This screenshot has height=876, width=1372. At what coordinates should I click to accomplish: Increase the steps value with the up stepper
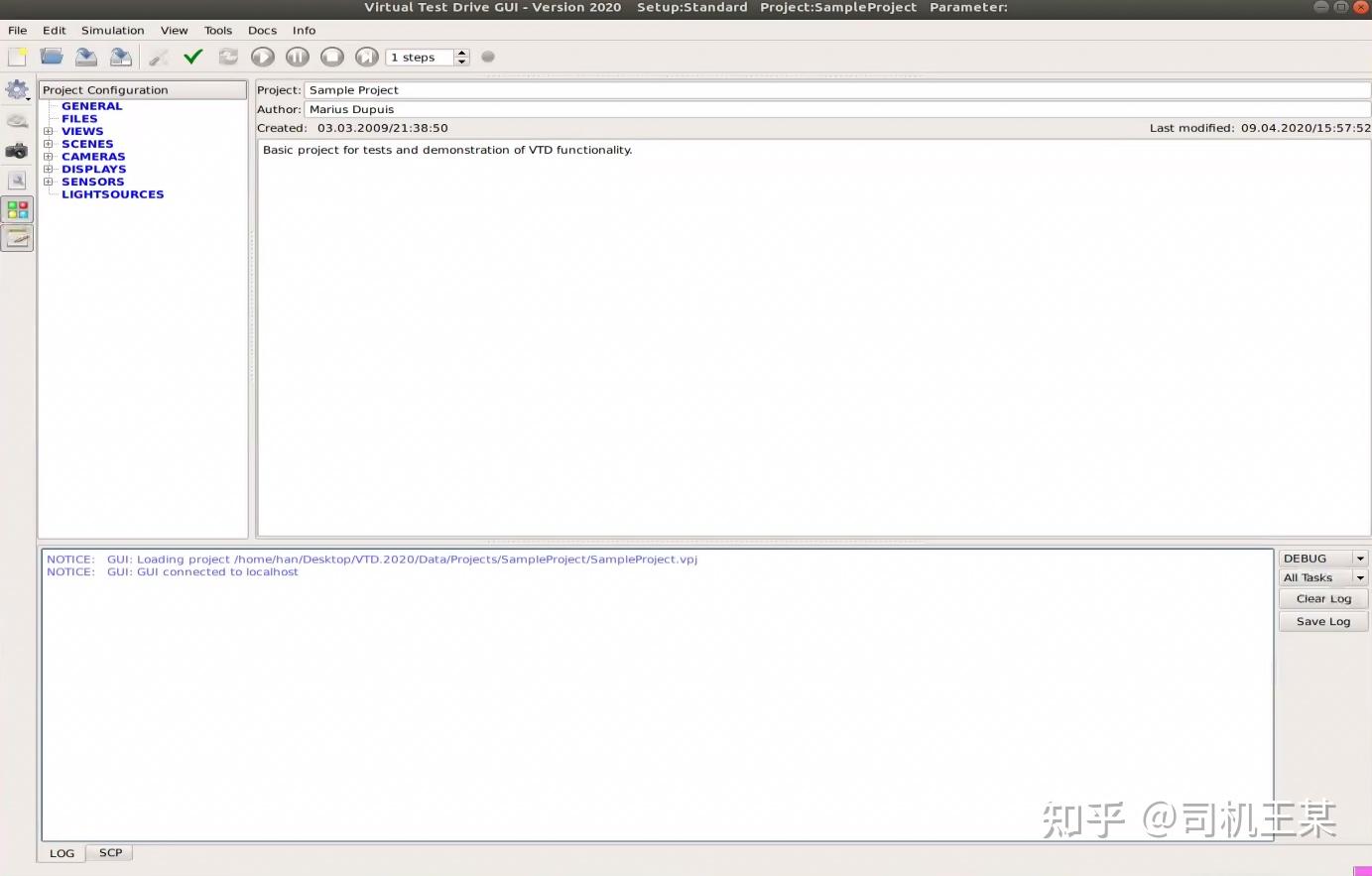click(x=460, y=52)
